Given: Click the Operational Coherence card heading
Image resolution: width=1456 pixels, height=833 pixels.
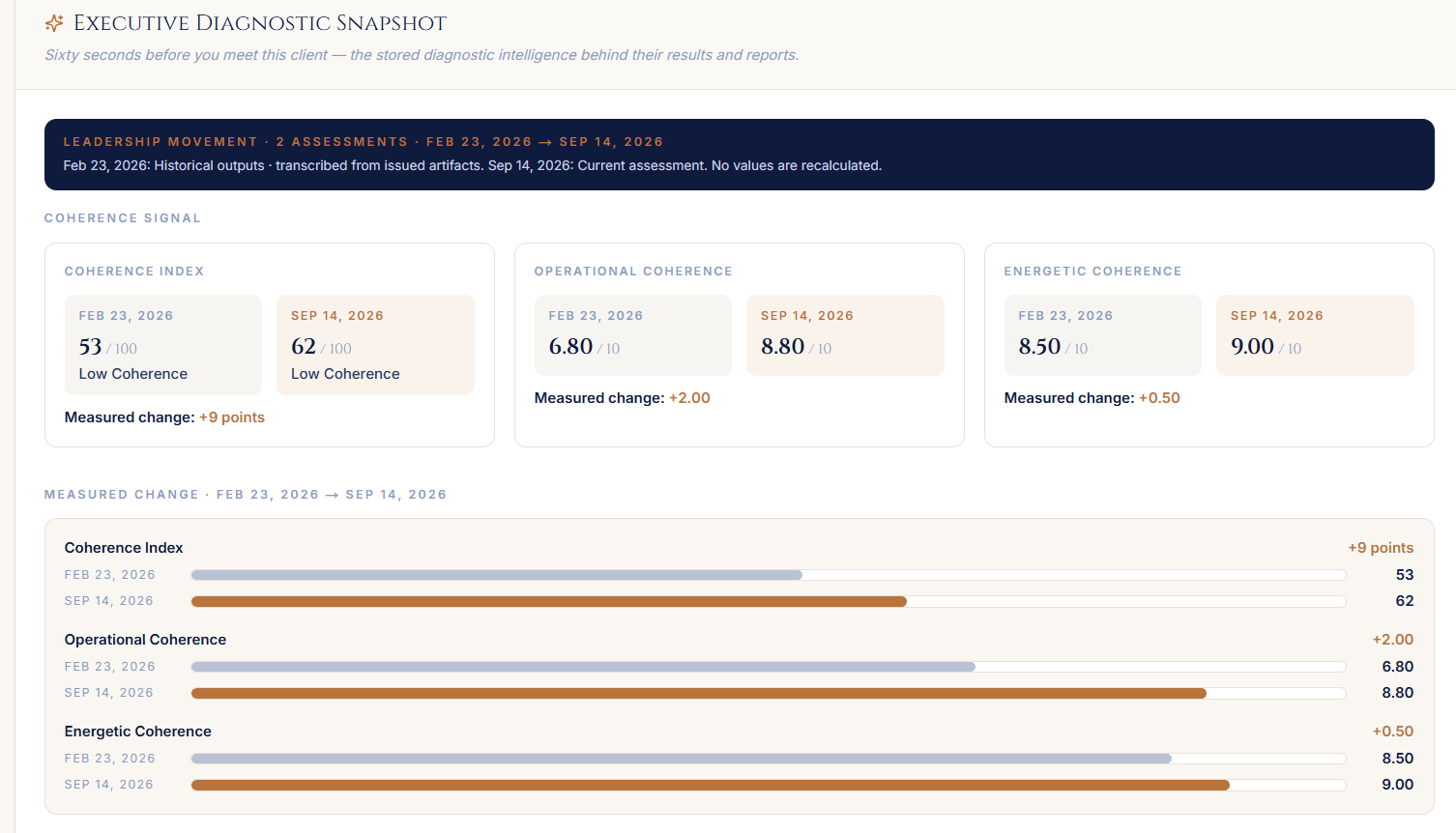Looking at the screenshot, I should [633, 272].
